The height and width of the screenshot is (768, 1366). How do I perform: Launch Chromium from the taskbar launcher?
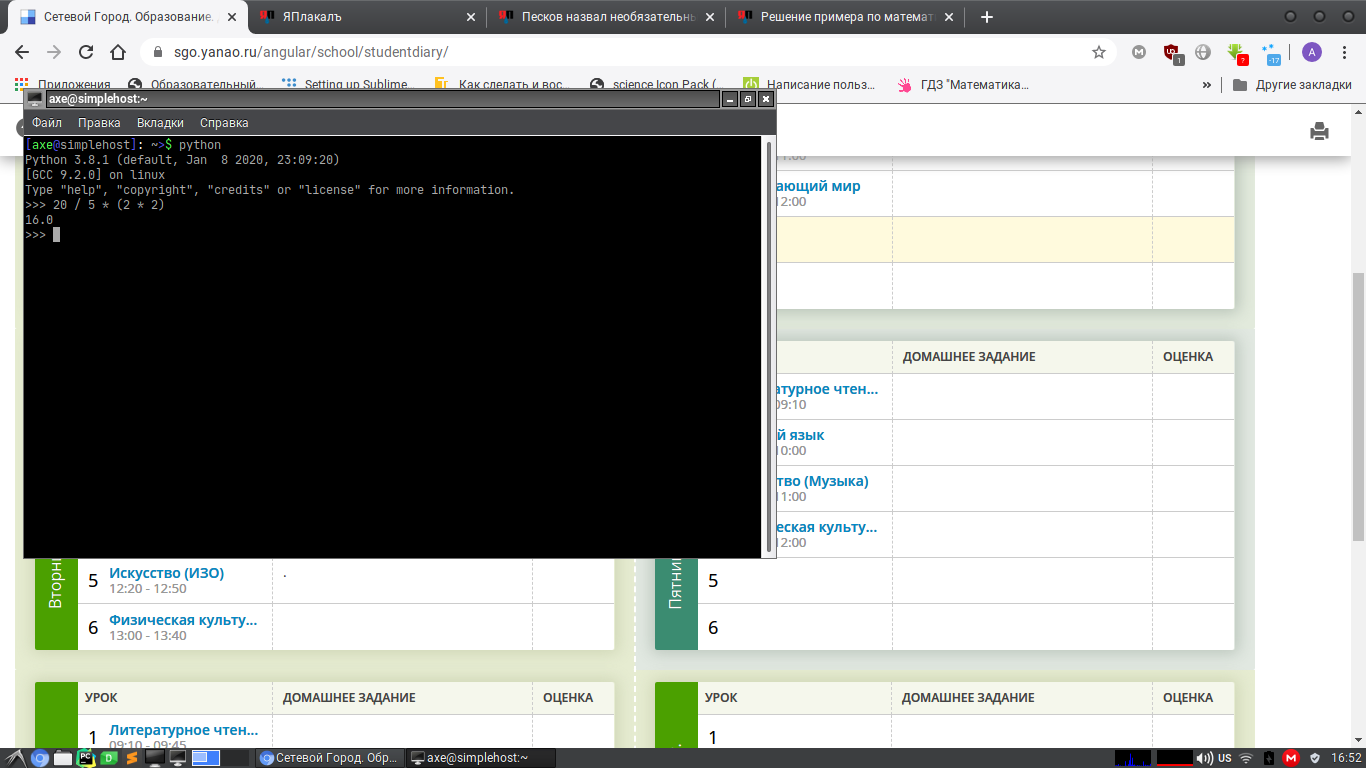click(x=40, y=758)
